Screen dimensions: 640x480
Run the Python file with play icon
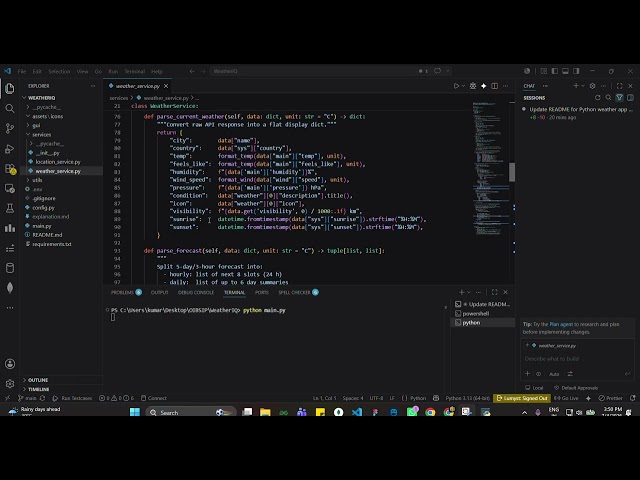click(x=456, y=86)
